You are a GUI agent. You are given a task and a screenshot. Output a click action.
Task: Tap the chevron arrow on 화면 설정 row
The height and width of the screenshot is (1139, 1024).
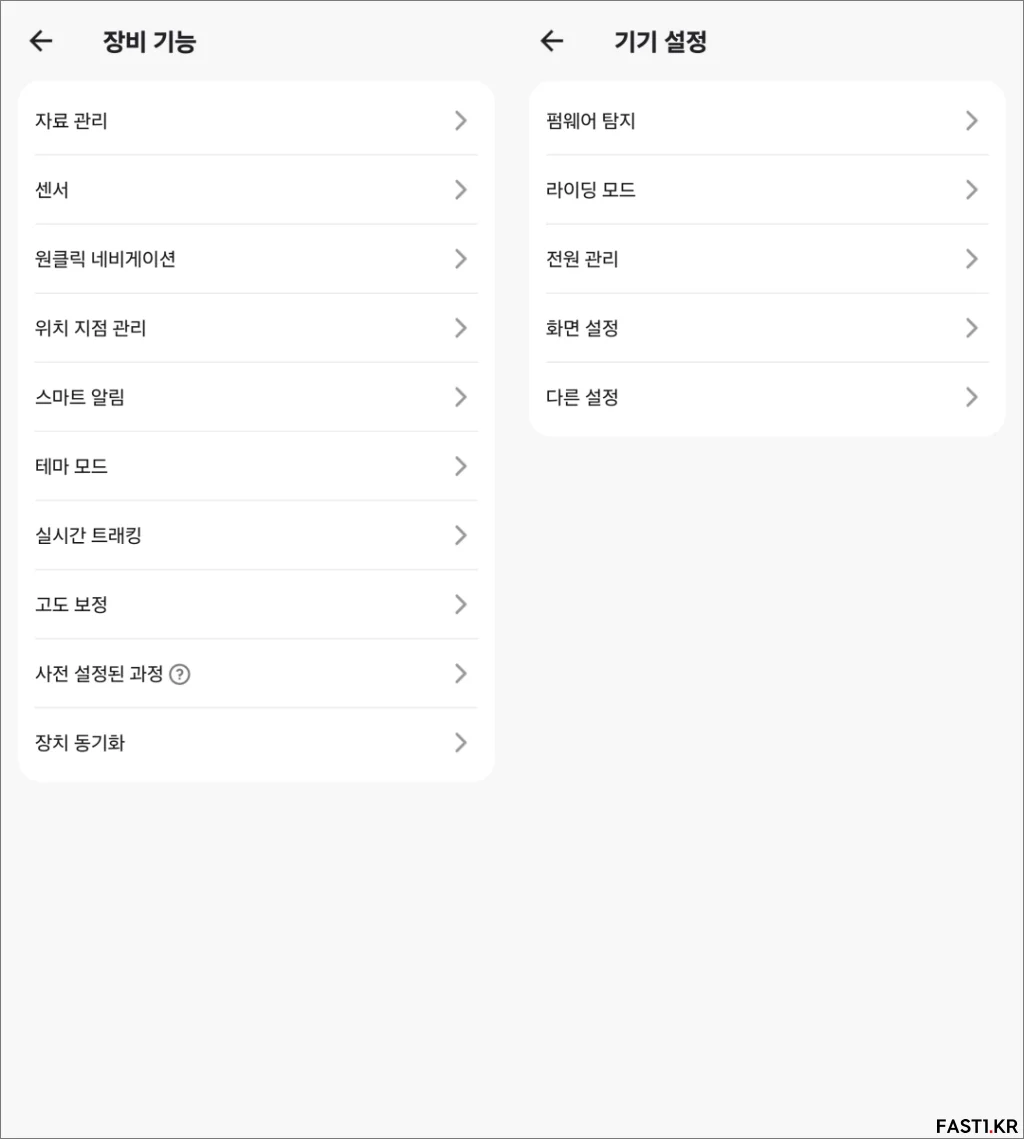(x=972, y=328)
